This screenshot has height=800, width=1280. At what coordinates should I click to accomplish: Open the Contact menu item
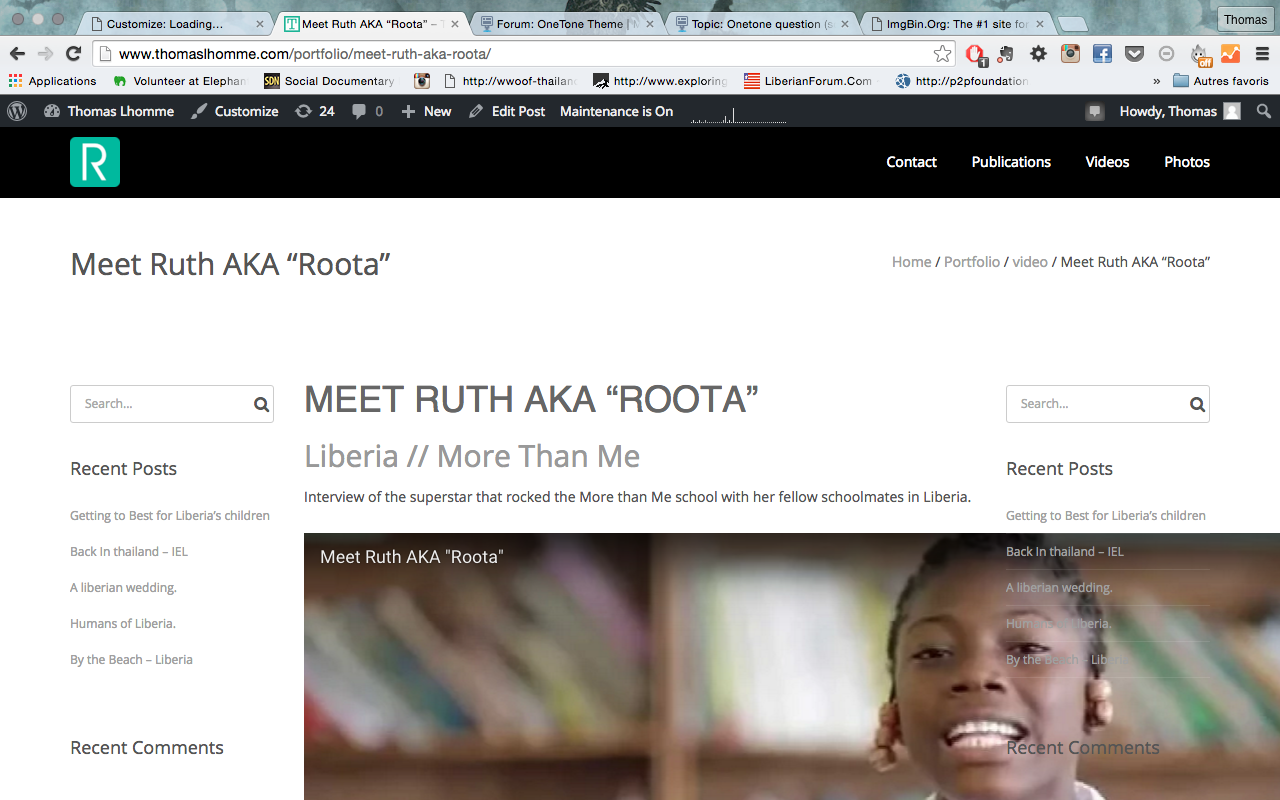tap(911, 162)
